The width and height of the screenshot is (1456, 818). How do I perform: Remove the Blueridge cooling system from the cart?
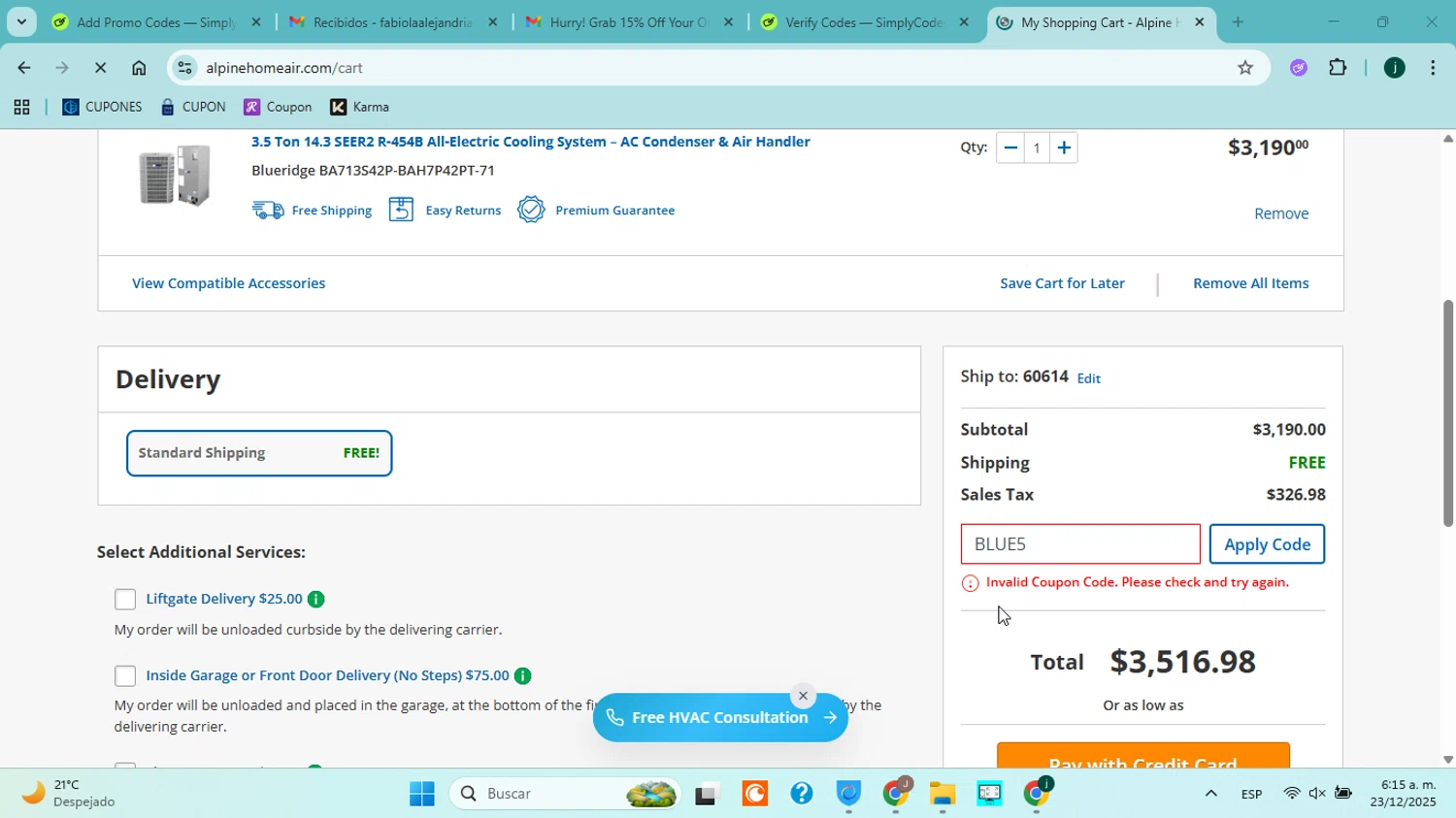tap(1281, 213)
